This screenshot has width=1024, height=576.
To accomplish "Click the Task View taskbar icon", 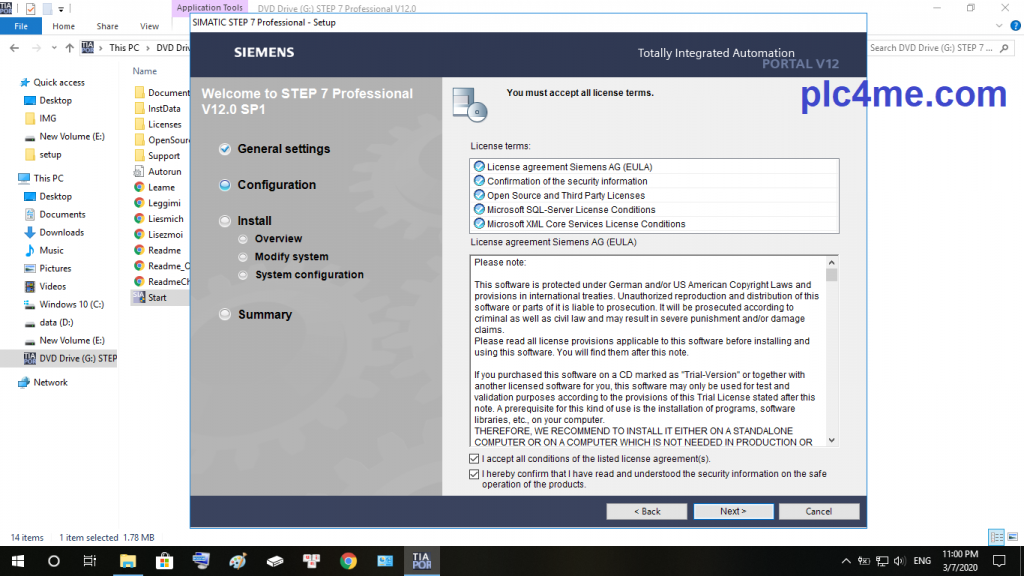I will (x=90, y=561).
